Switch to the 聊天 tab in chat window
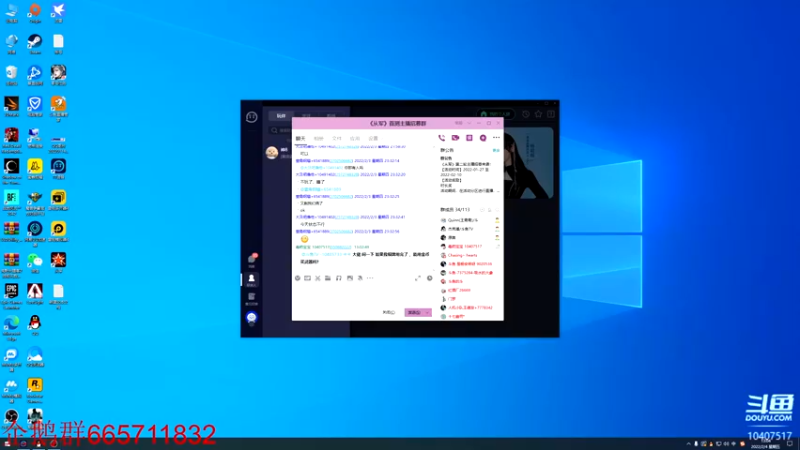 click(x=301, y=138)
